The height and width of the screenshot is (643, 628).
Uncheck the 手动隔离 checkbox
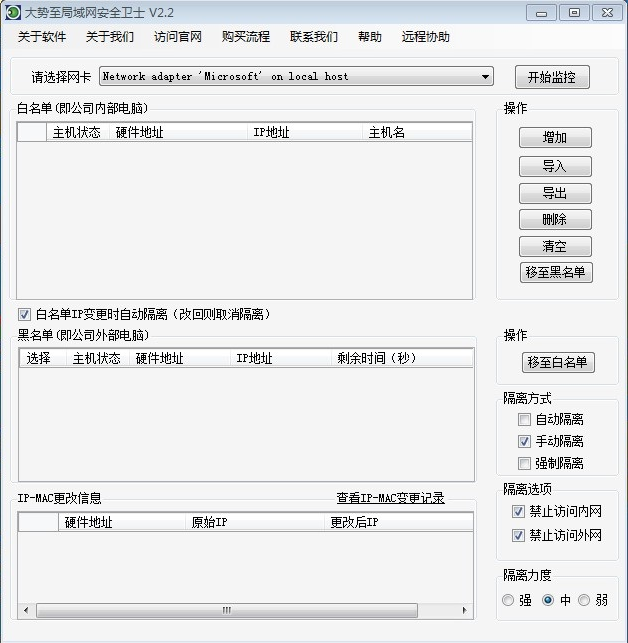[524, 442]
